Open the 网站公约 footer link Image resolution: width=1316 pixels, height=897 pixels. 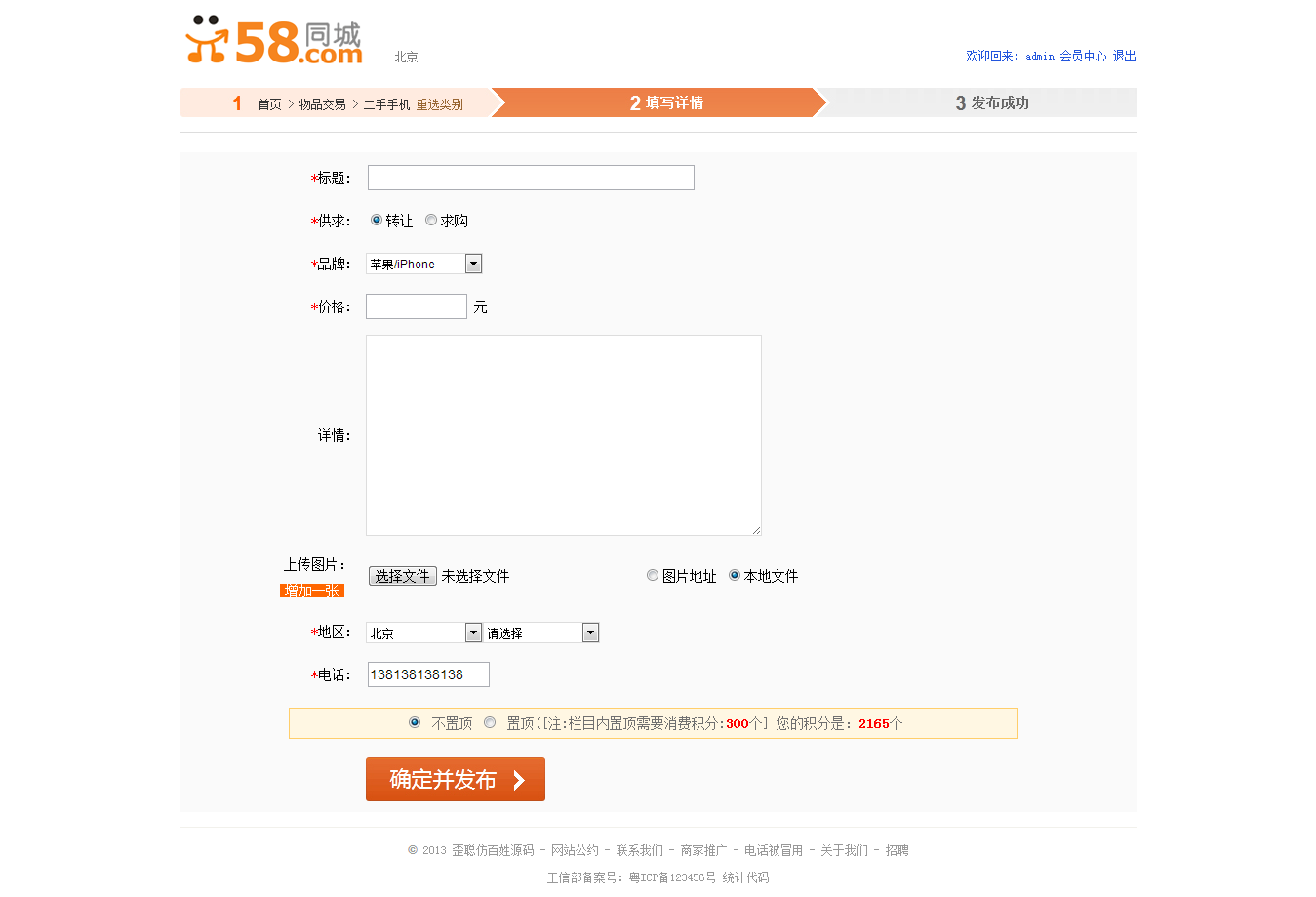click(575, 850)
